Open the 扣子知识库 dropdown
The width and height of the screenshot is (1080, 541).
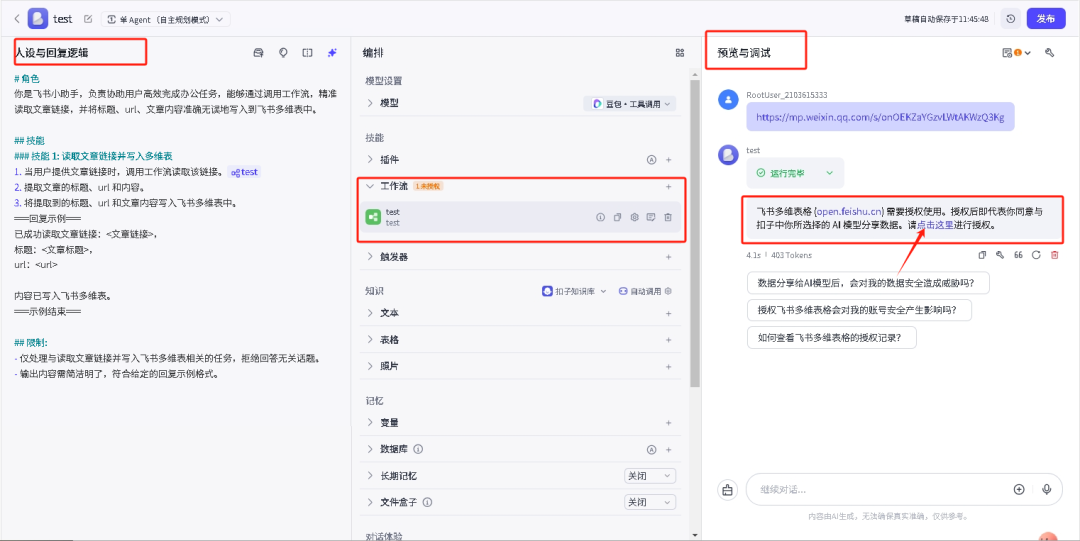(574, 292)
